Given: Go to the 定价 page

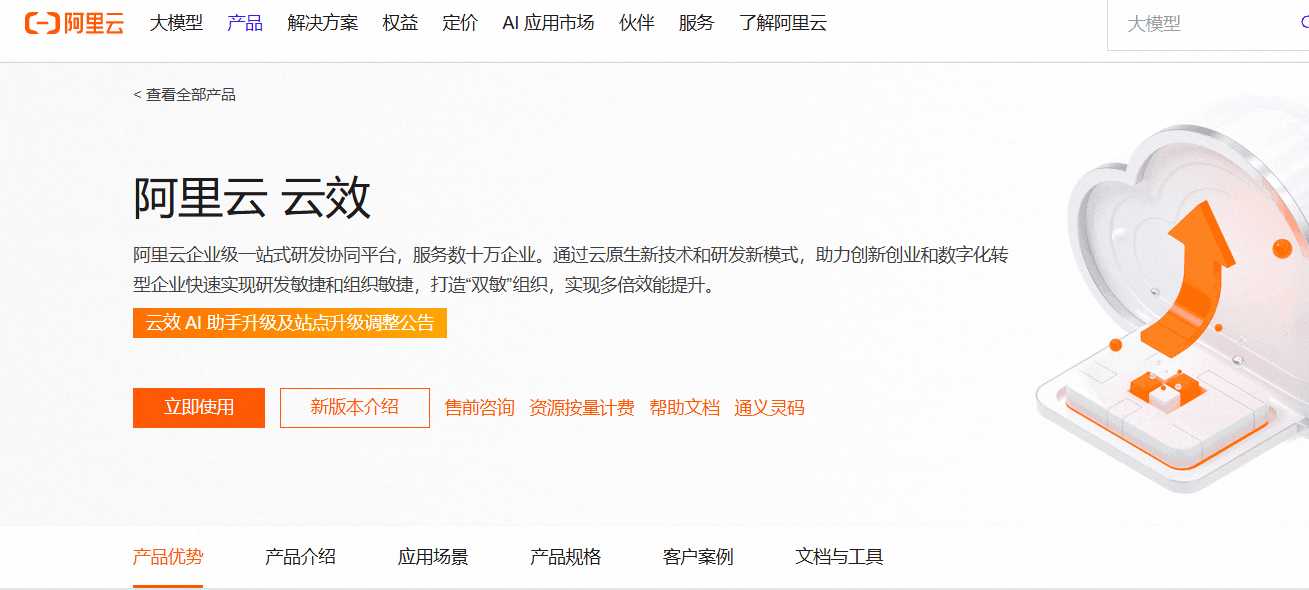Looking at the screenshot, I should [460, 23].
